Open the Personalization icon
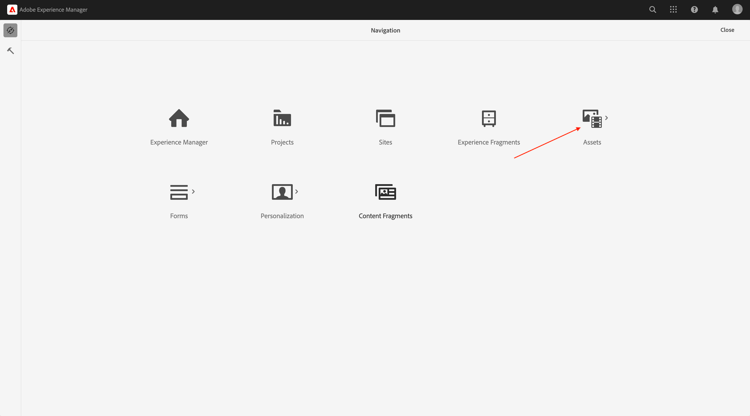 tap(282, 192)
